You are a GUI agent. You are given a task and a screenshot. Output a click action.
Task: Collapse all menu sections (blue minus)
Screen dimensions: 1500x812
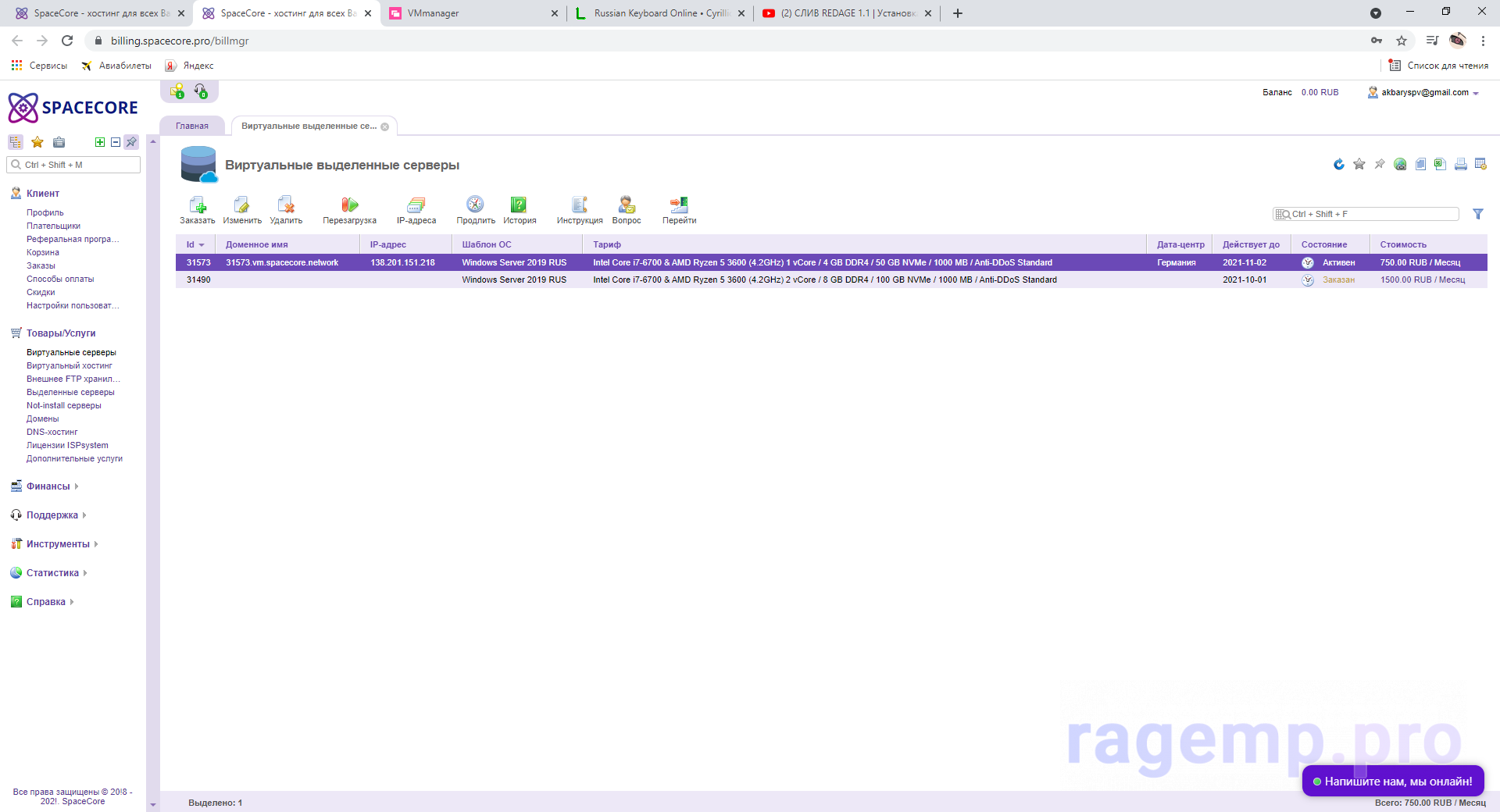[116, 142]
